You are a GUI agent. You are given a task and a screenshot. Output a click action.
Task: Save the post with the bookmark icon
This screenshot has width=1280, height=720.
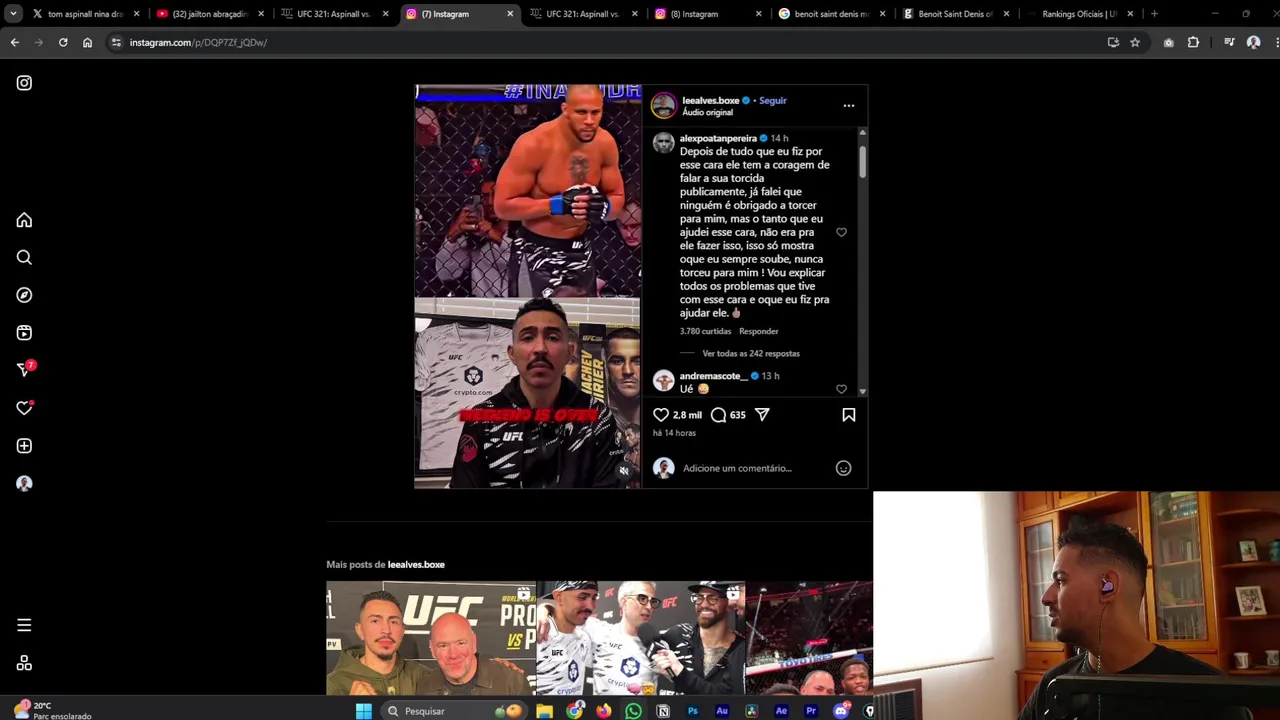848,414
